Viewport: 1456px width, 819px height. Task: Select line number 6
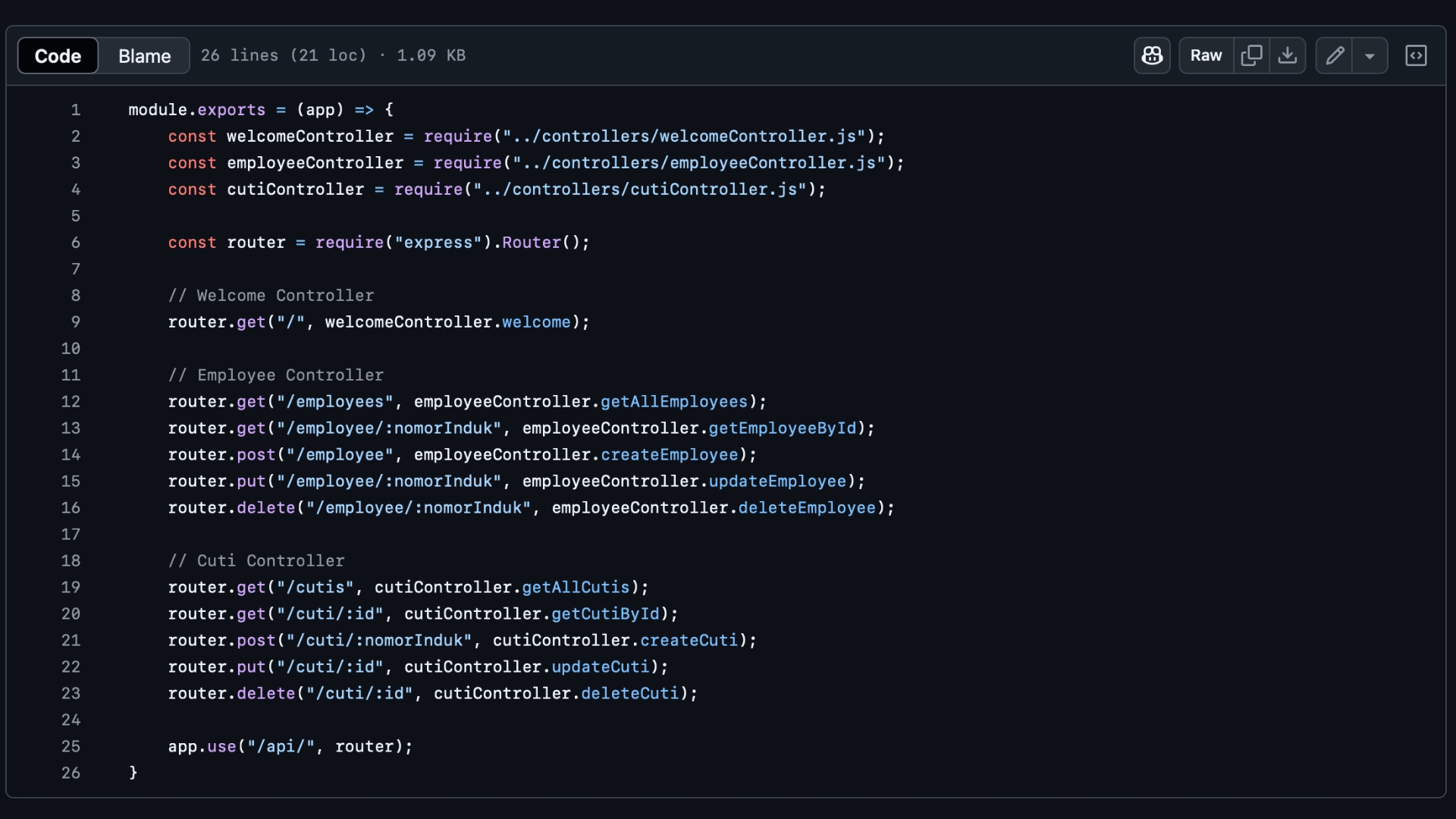pyautogui.click(x=75, y=243)
